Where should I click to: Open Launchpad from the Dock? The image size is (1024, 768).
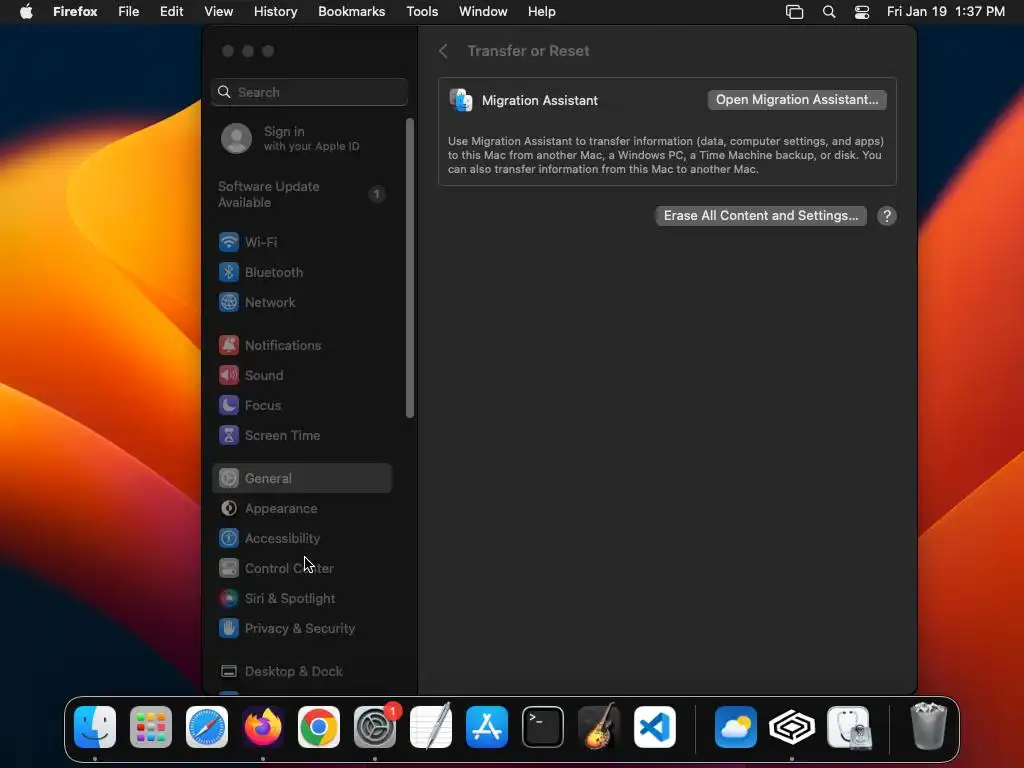tap(151, 727)
